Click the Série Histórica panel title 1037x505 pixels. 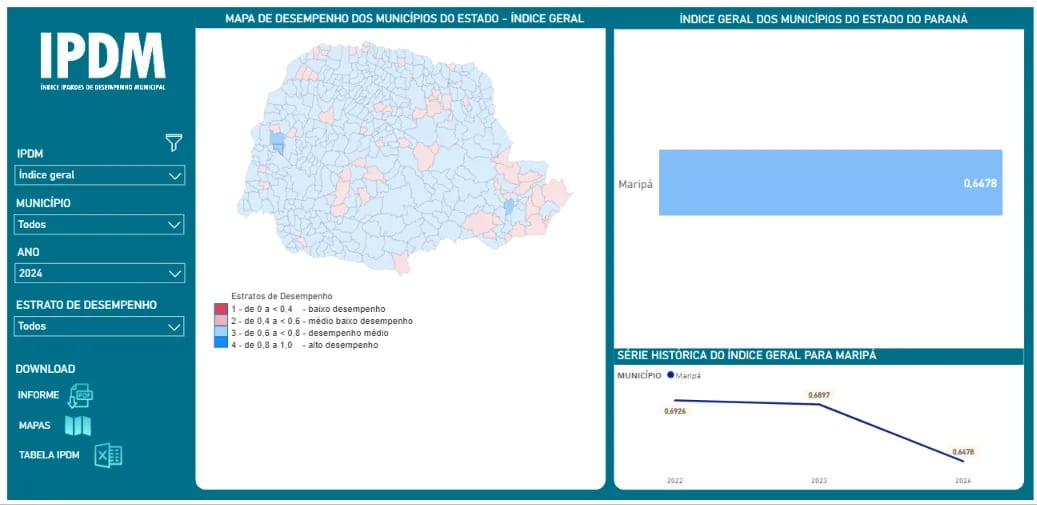[x=747, y=356]
